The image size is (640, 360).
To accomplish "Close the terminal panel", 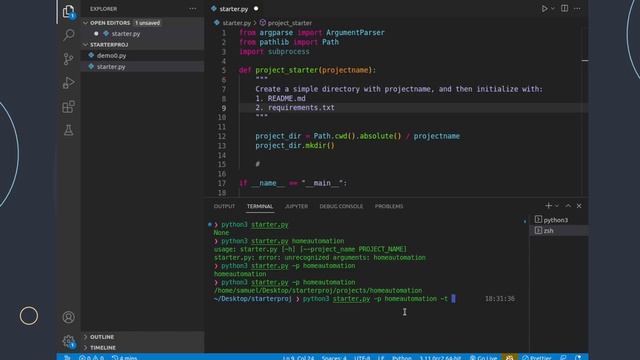I will coord(579,206).
